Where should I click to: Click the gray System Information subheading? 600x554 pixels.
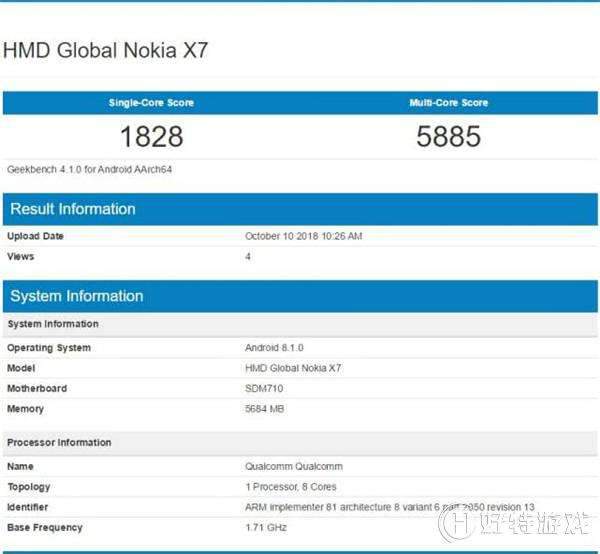(53, 324)
